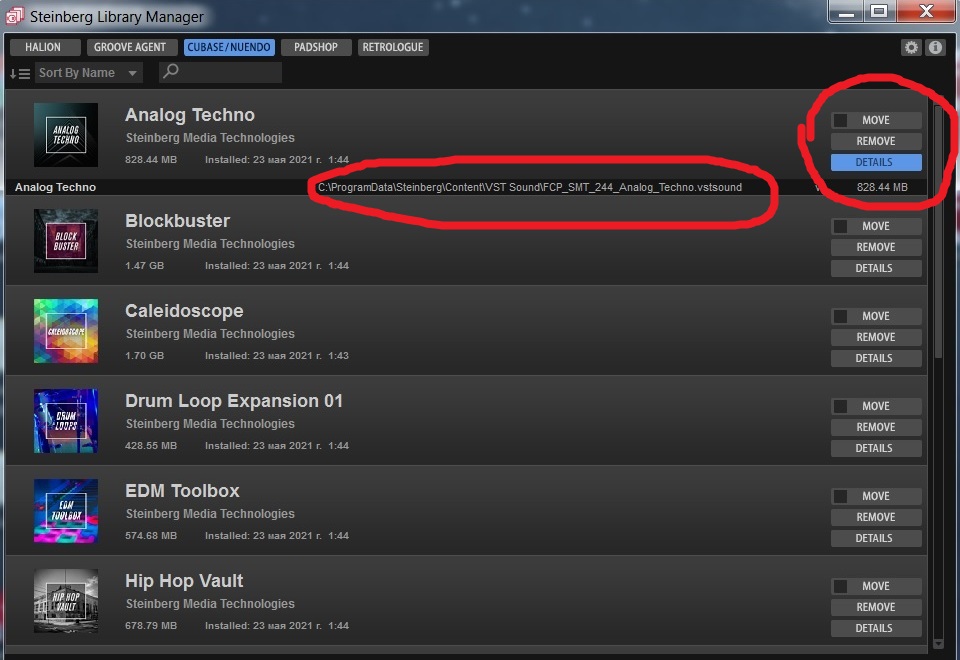Click the Analog Techno .vstsound file path
The height and width of the screenshot is (660, 960).
point(530,187)
